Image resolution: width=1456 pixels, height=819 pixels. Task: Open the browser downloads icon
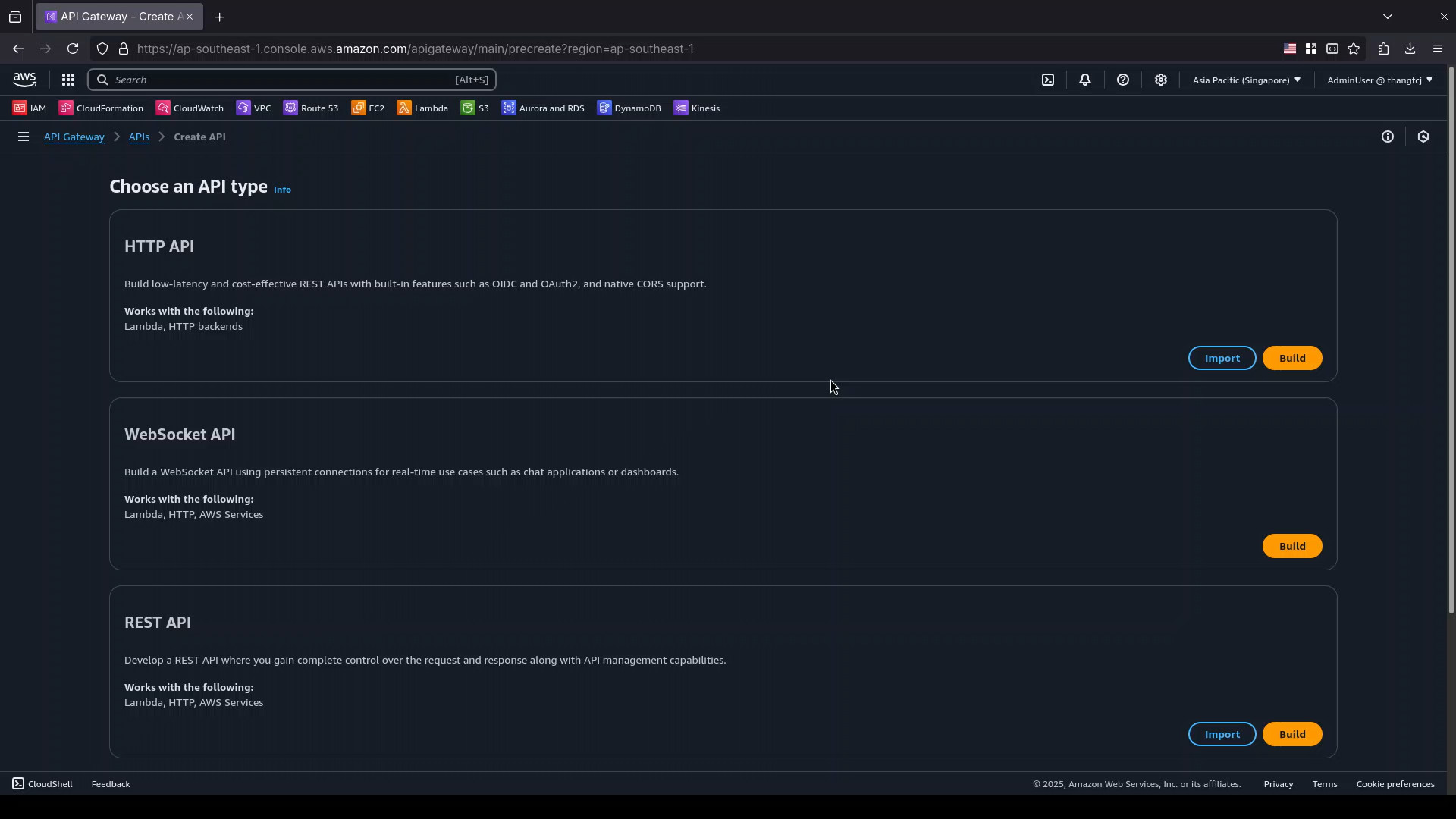[x=1410, y=49]
